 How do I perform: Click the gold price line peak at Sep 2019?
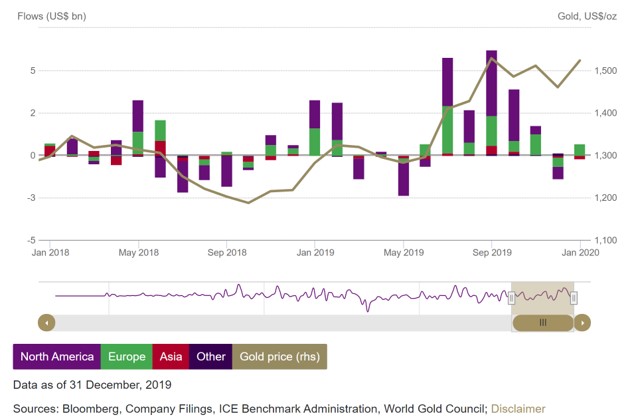pos(491,58)
